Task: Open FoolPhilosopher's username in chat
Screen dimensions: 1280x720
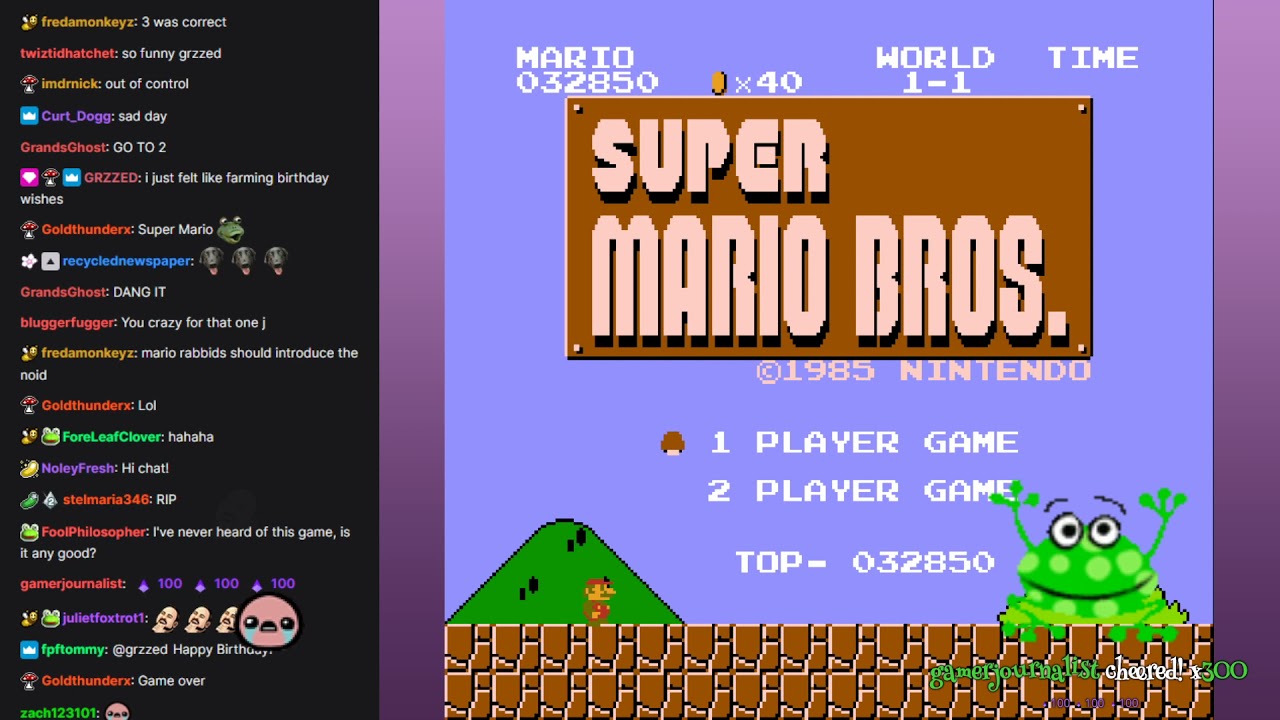Action: (94, 532)
